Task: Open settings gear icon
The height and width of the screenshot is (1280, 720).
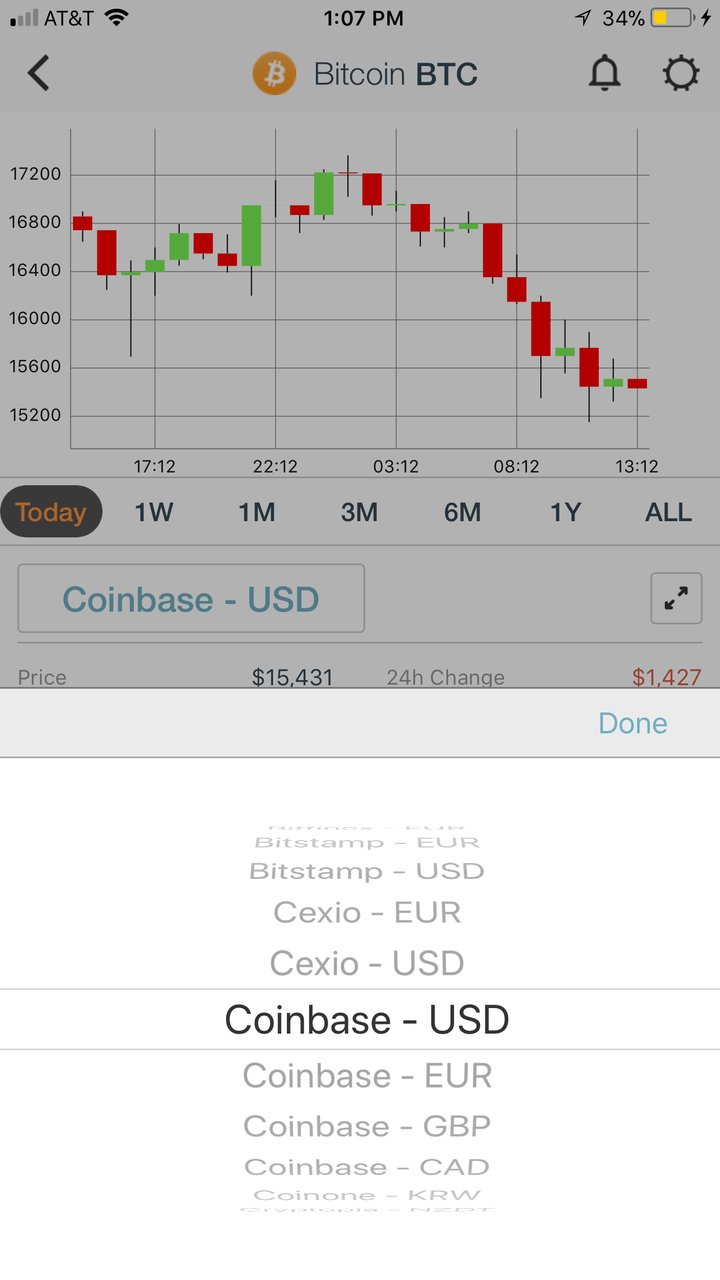Action: 681,74
